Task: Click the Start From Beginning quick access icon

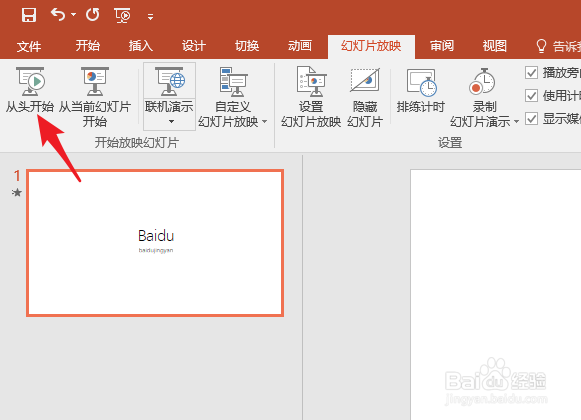Action: 122,16
